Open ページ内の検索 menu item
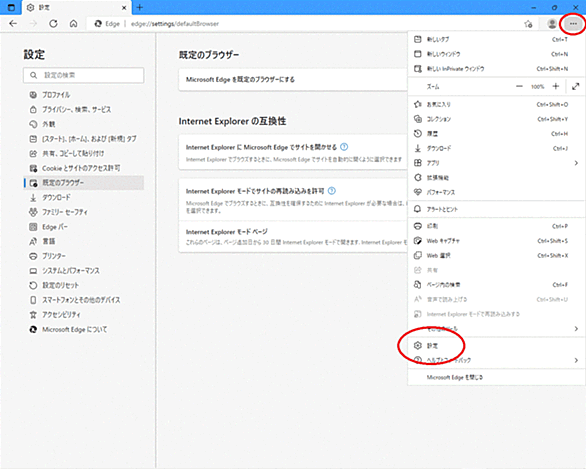 pos(496,285)
